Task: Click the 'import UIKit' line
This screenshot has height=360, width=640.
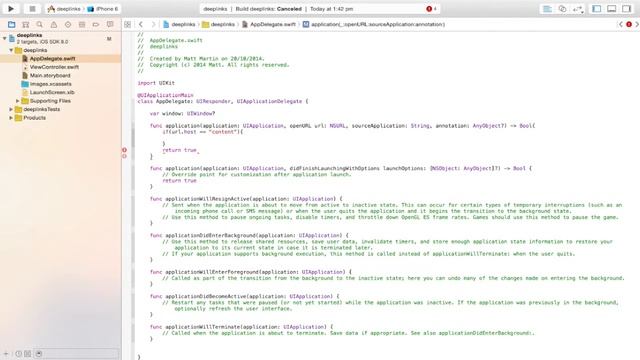Action: click(x=156, y=83)
